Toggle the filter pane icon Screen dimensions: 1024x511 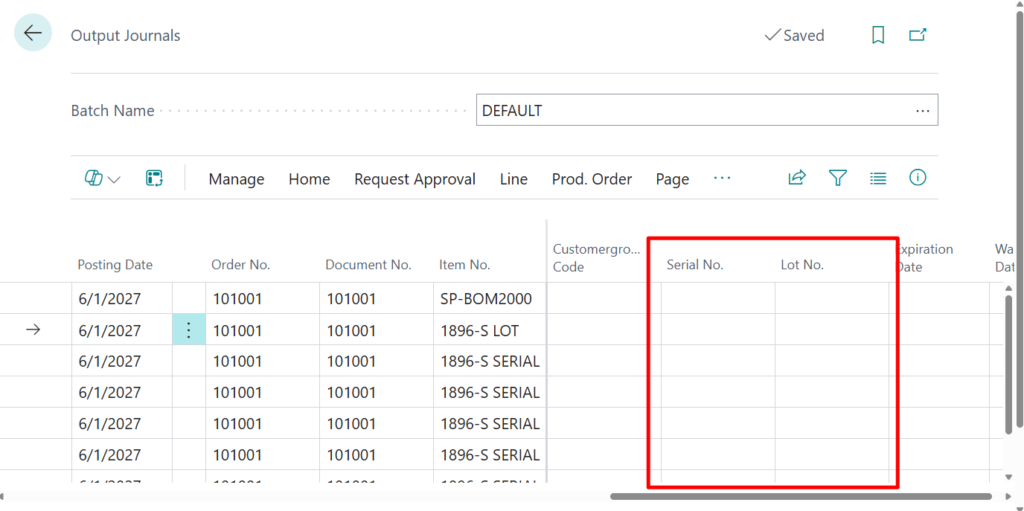(838, 178)
